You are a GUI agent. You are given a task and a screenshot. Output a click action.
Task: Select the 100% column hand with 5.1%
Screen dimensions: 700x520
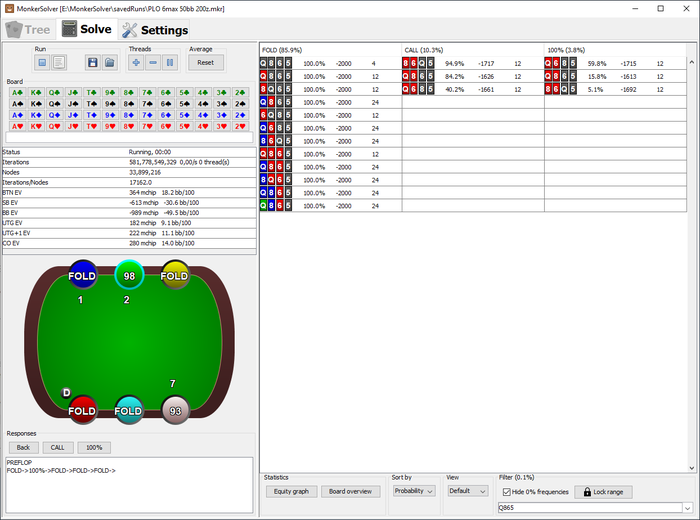click(x=615, y=89)
